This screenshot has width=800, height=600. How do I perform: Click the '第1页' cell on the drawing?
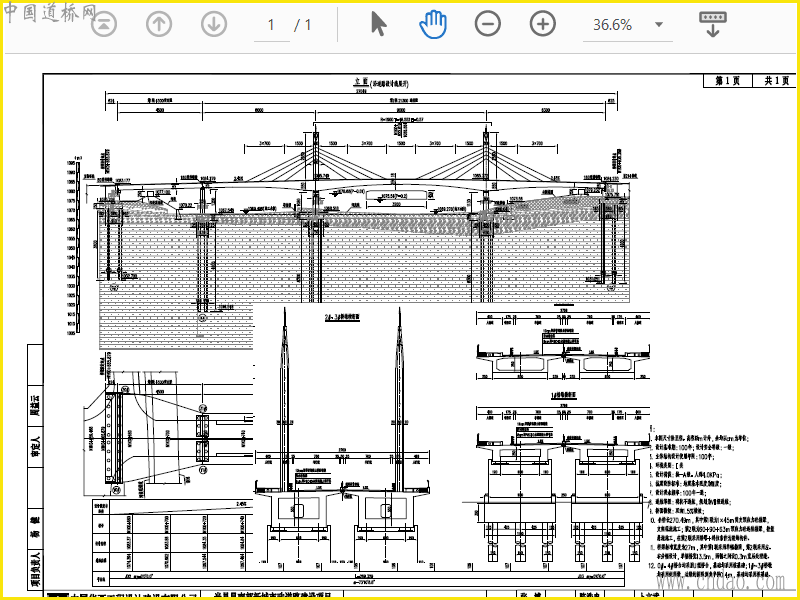(x=728, y=81)
